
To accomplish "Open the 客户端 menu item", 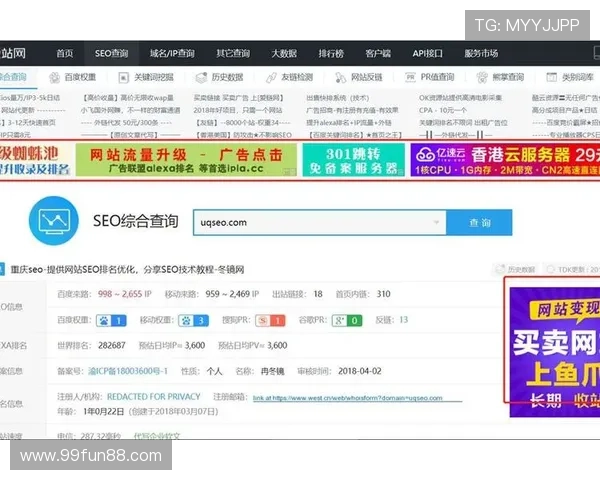I will pyautogui.click(x=378, y=54).
